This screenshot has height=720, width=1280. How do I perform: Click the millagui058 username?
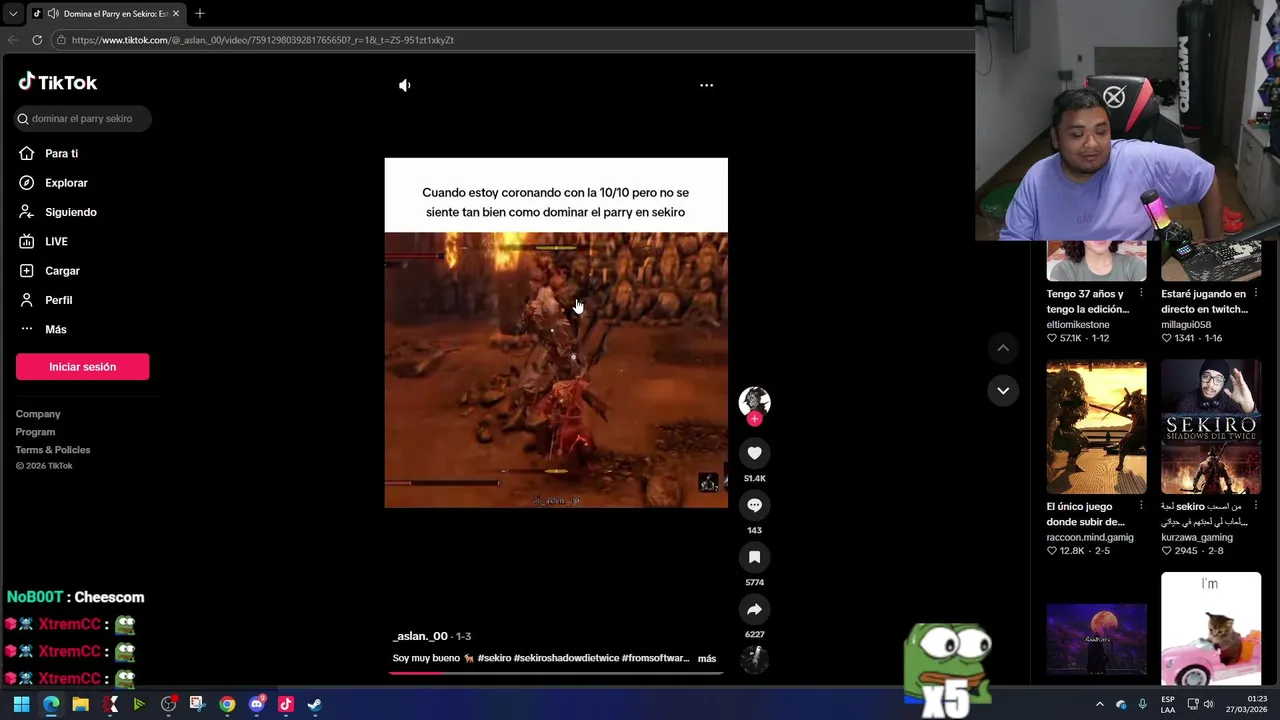pyautogui.click(x=1186, y=325)
